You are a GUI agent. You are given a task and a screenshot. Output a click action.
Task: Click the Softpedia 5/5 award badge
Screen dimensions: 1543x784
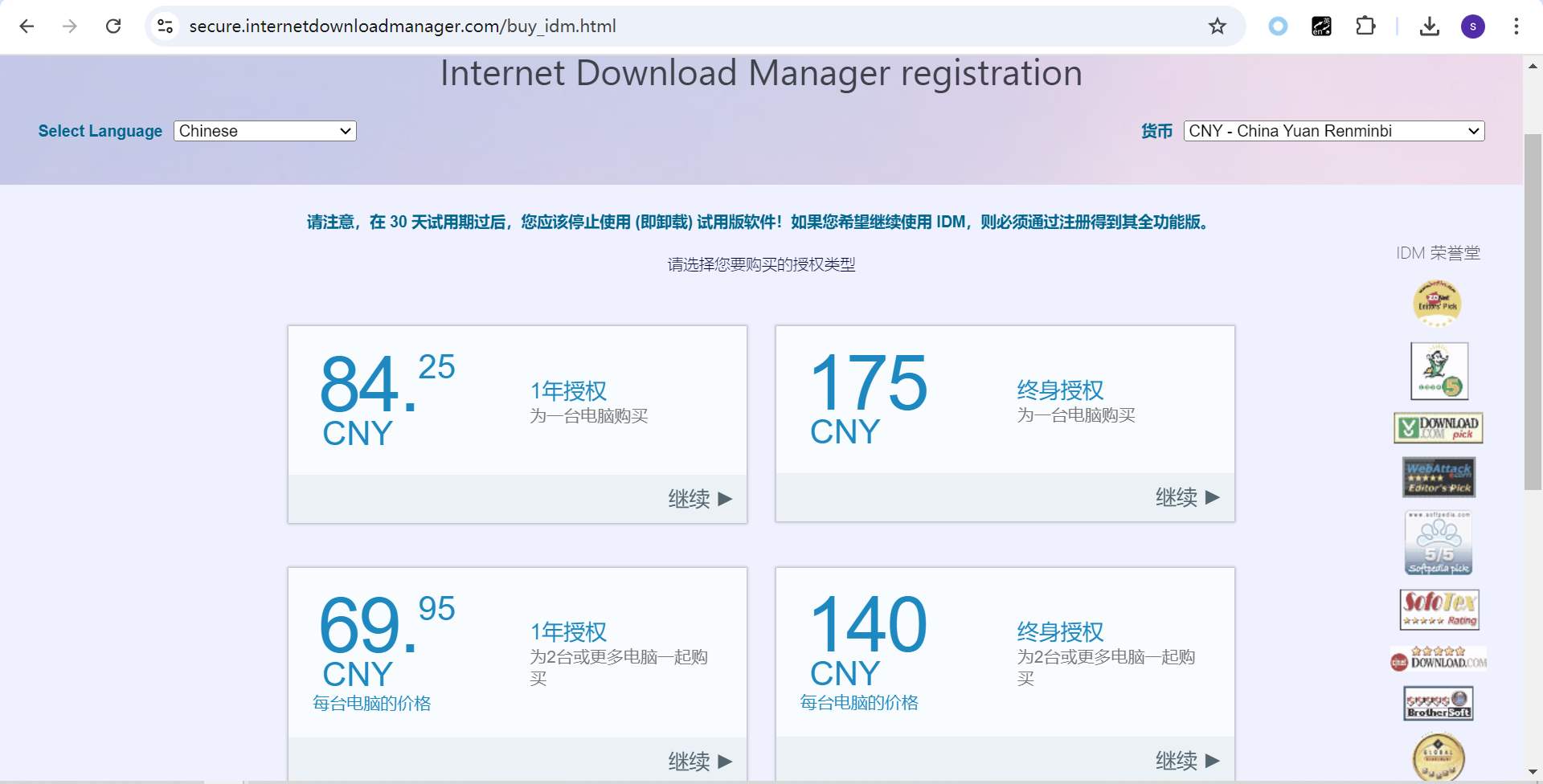coord(1439,543)
